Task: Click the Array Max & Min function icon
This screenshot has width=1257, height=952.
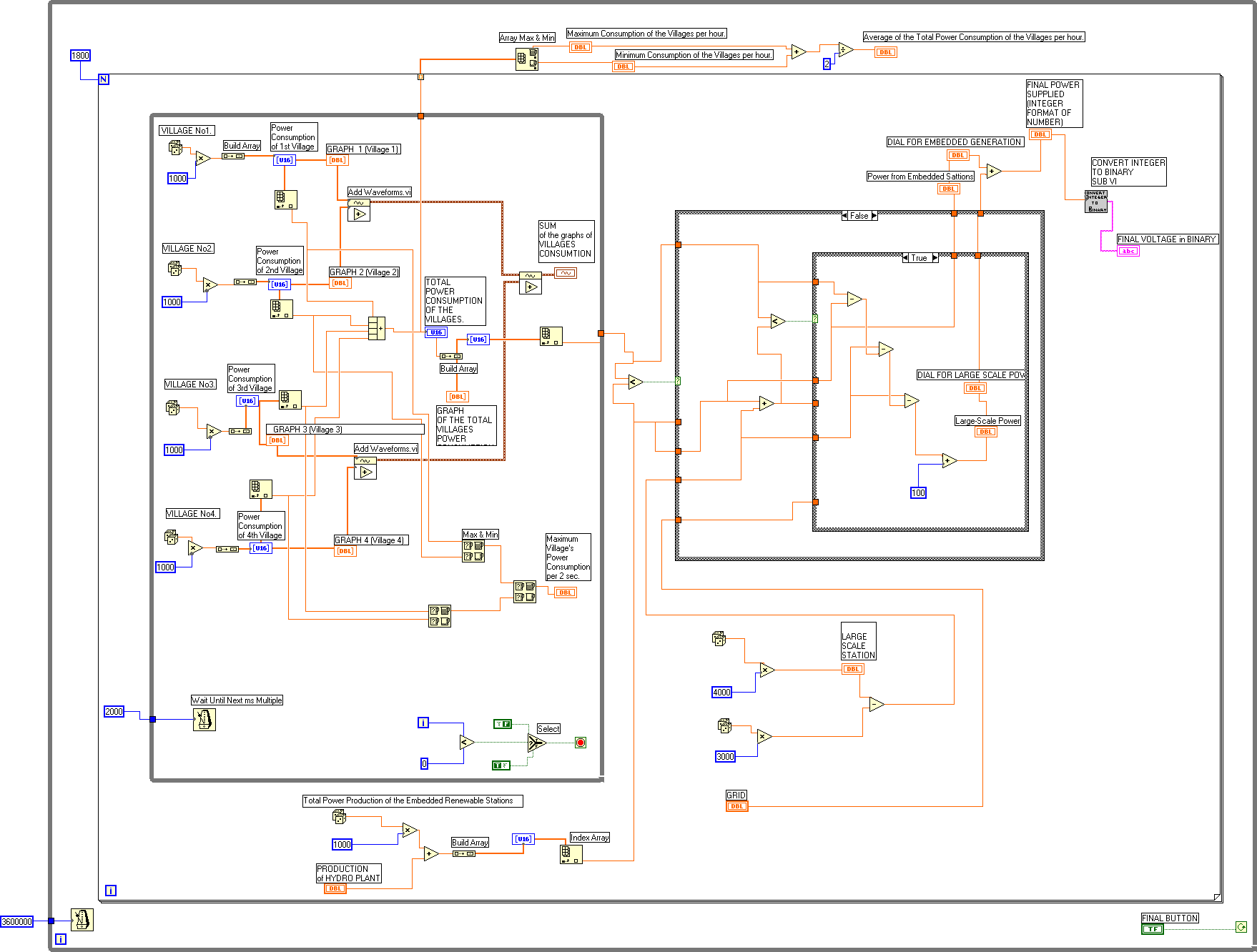Action: (527, 59)
